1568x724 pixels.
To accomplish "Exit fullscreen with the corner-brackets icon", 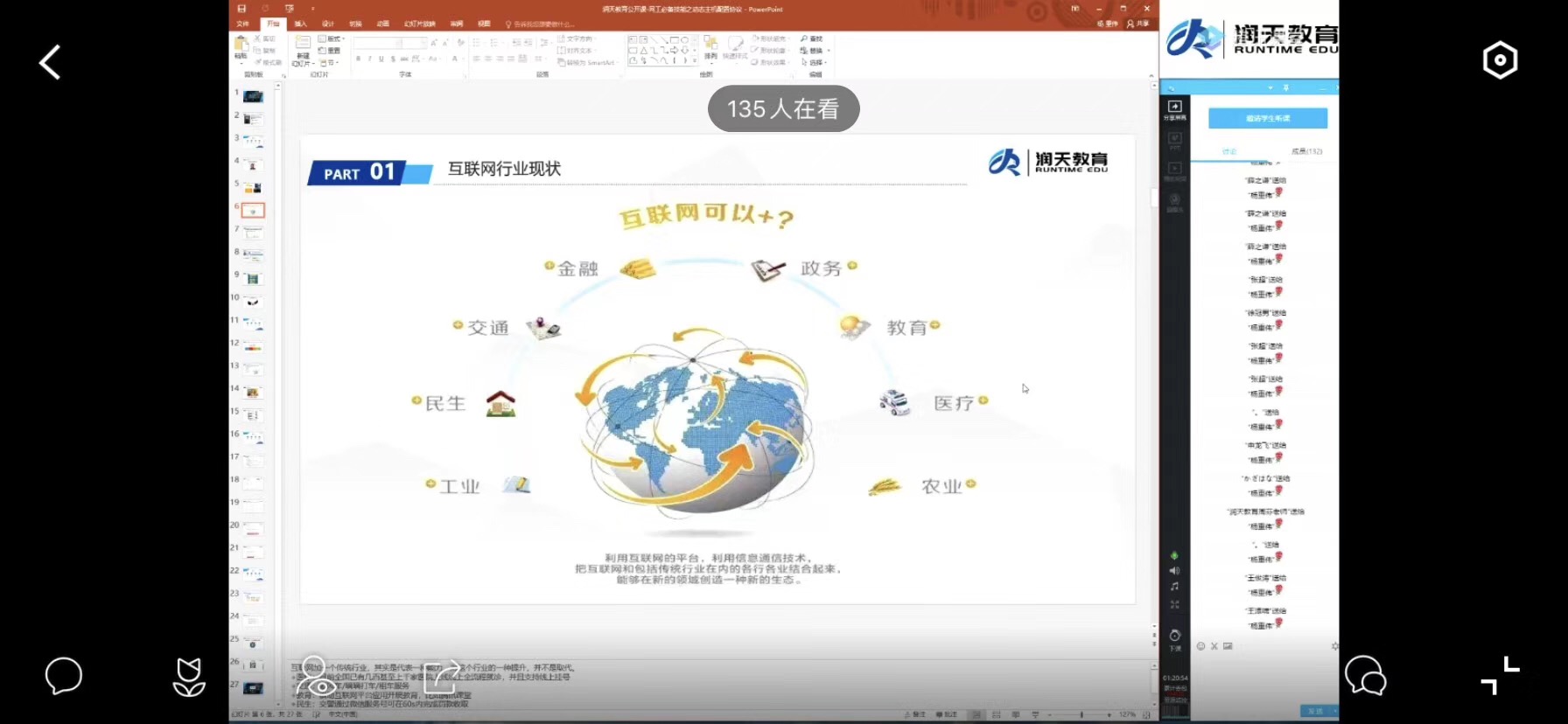I will coord(1500,676).
